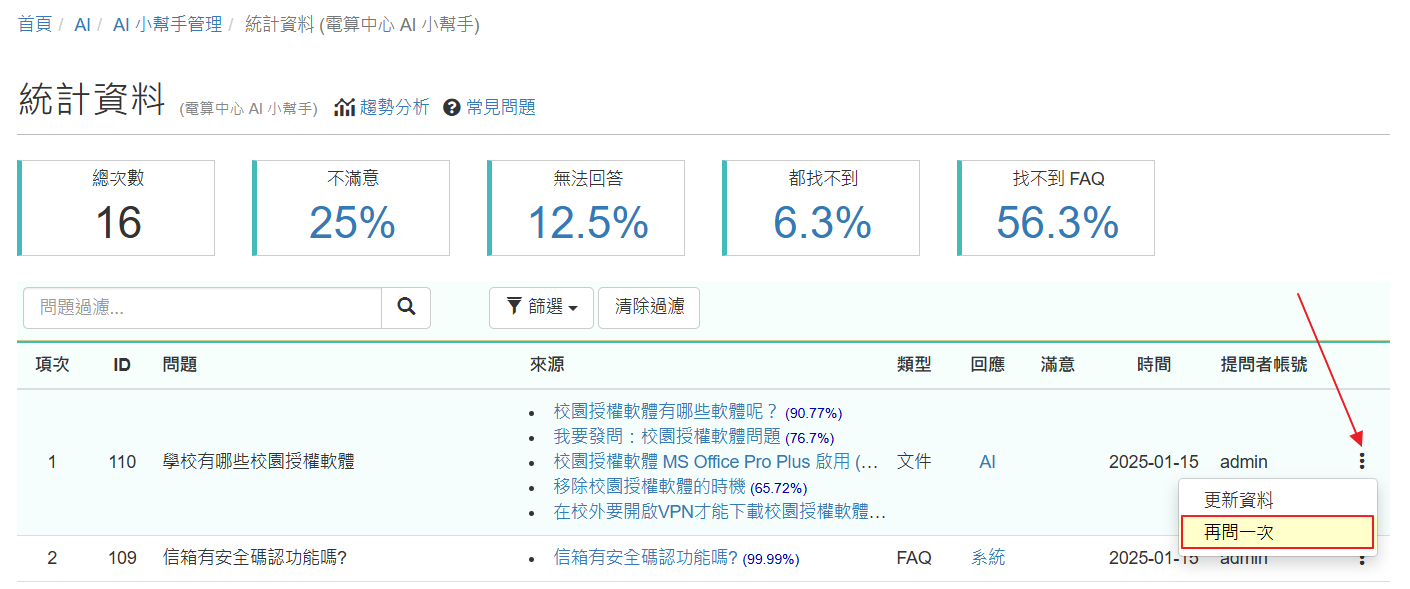
Task: Go to 首頁 breadcrumb link
Action: coord(35,24)
